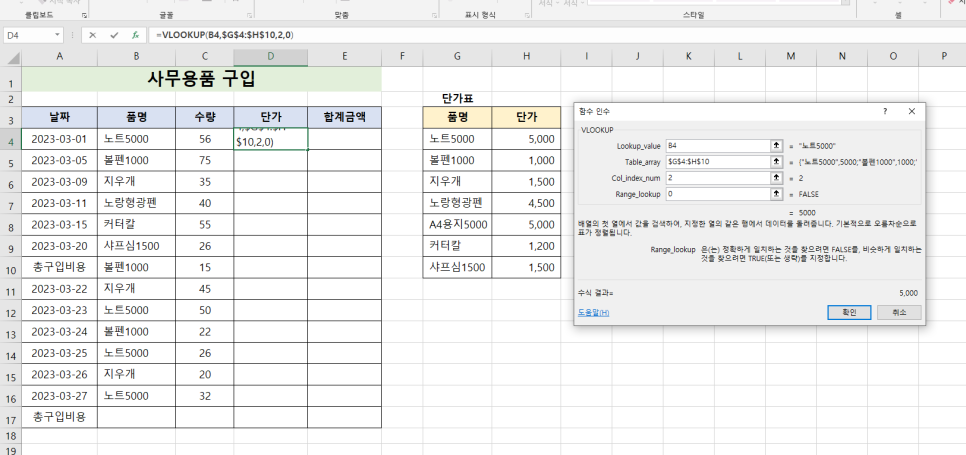Viewport: 966px width, 455px height.
Task: Click quantity cell with value 45
Action: point(205,289)
